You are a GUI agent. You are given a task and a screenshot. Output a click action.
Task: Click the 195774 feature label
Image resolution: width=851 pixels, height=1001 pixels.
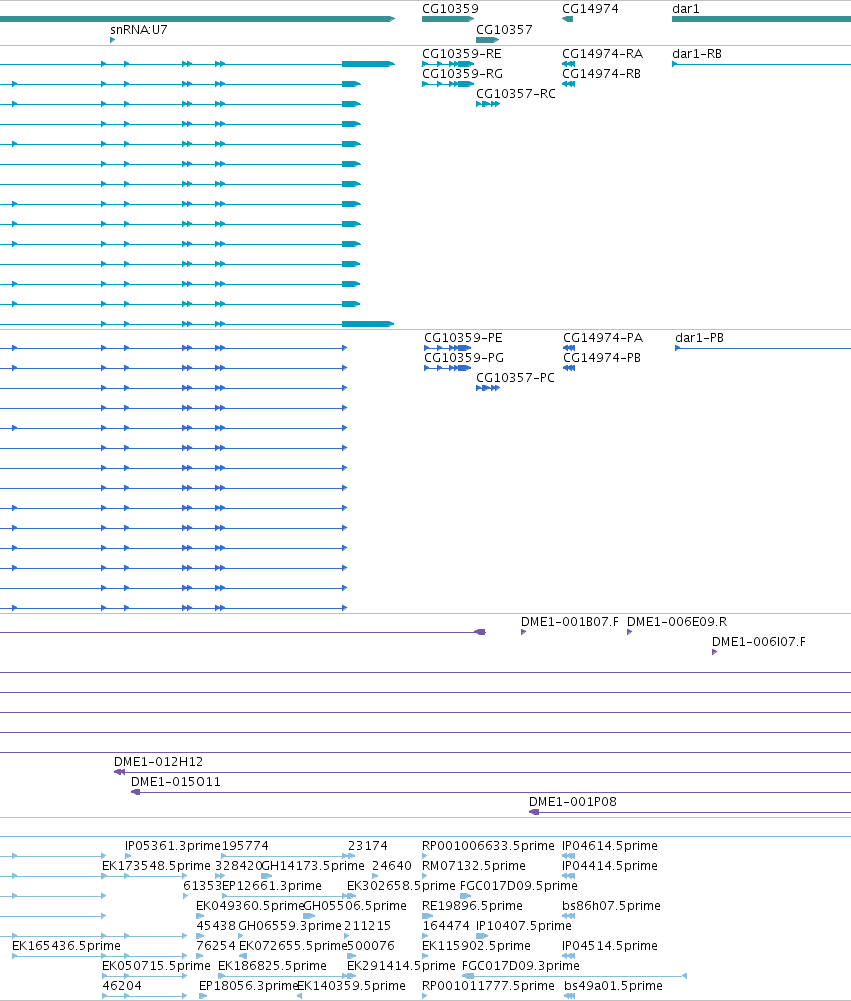tap(245, 846)
